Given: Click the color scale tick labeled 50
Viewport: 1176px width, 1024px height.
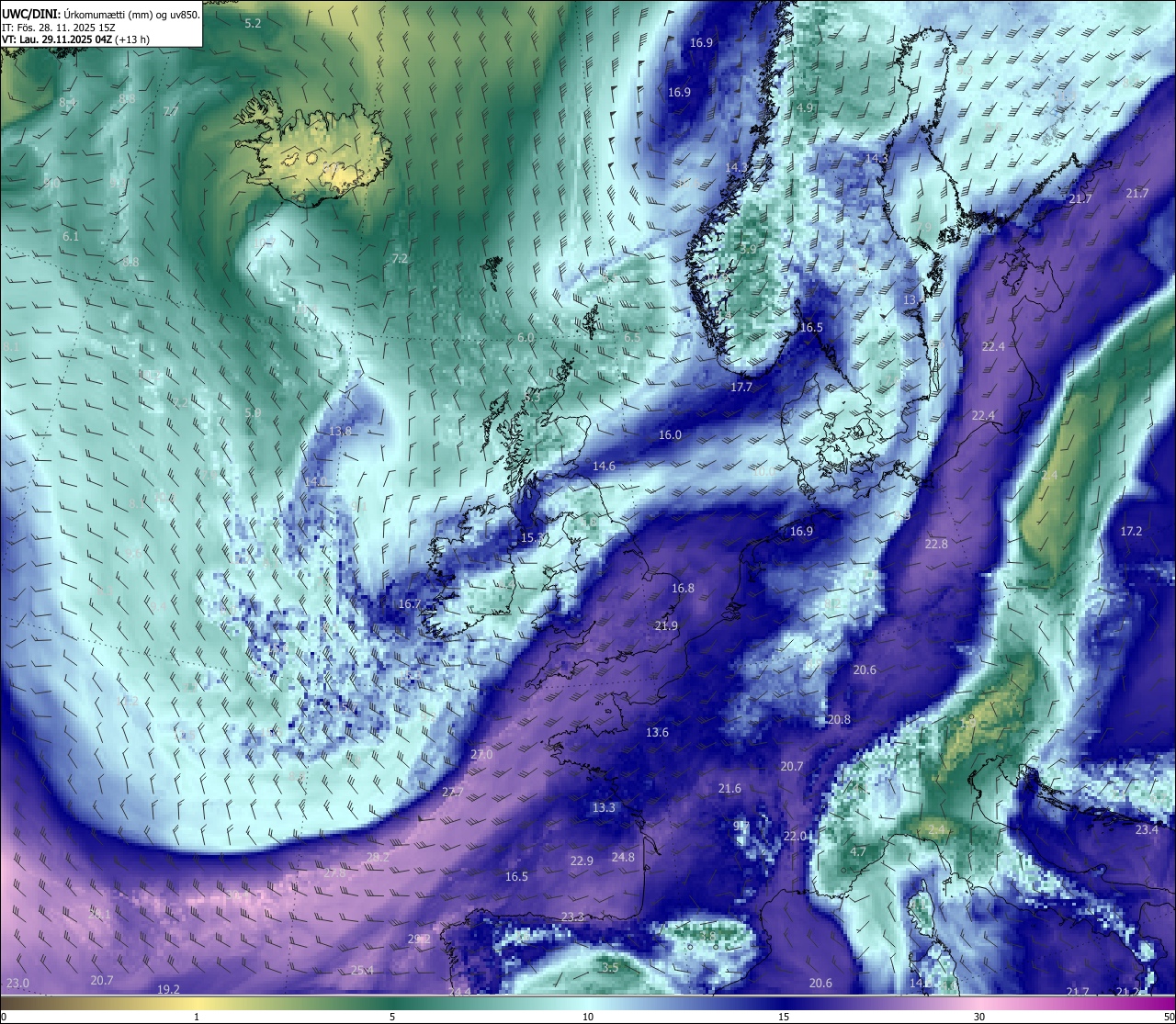Looking at the screenshot, I should 1169,1017.
